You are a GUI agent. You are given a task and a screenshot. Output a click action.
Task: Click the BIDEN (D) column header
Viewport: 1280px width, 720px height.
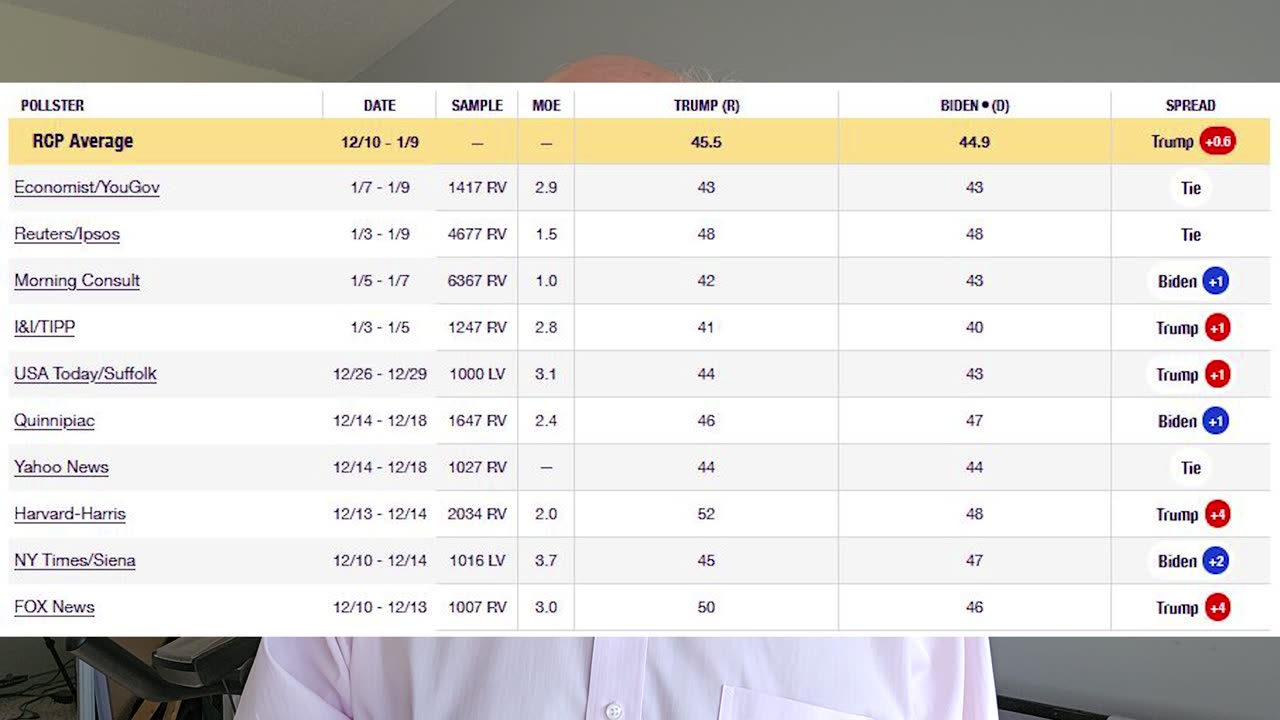pyautogui.click(x=975, y=105)
